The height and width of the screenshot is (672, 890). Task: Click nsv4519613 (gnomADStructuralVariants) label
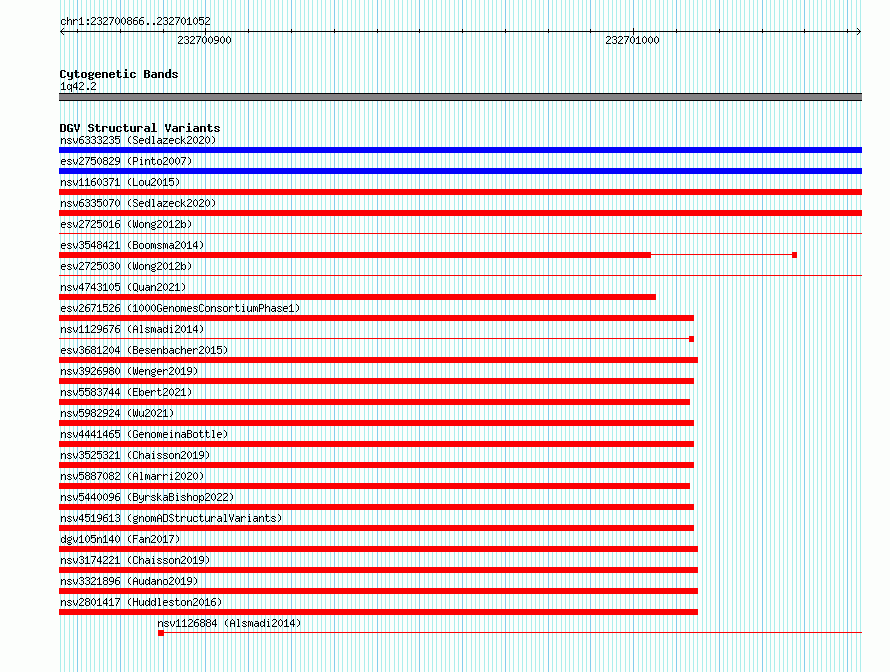pyautogui.click(x=171, y=518)
